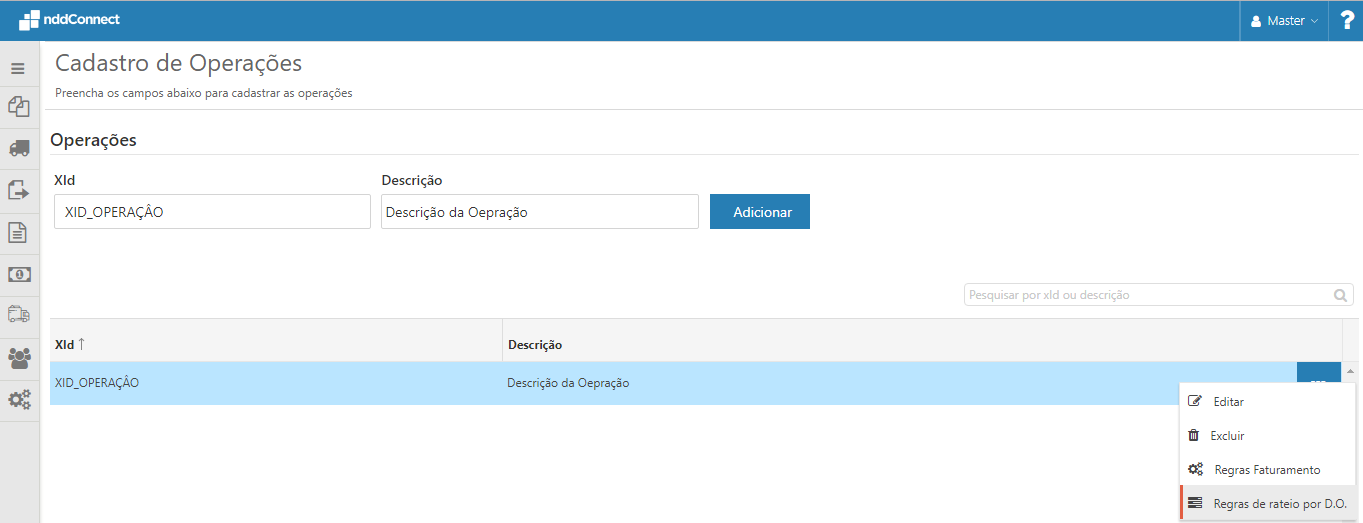
Task: Click the Regras Faturamento gears icon
Action: coord(1195,469)
